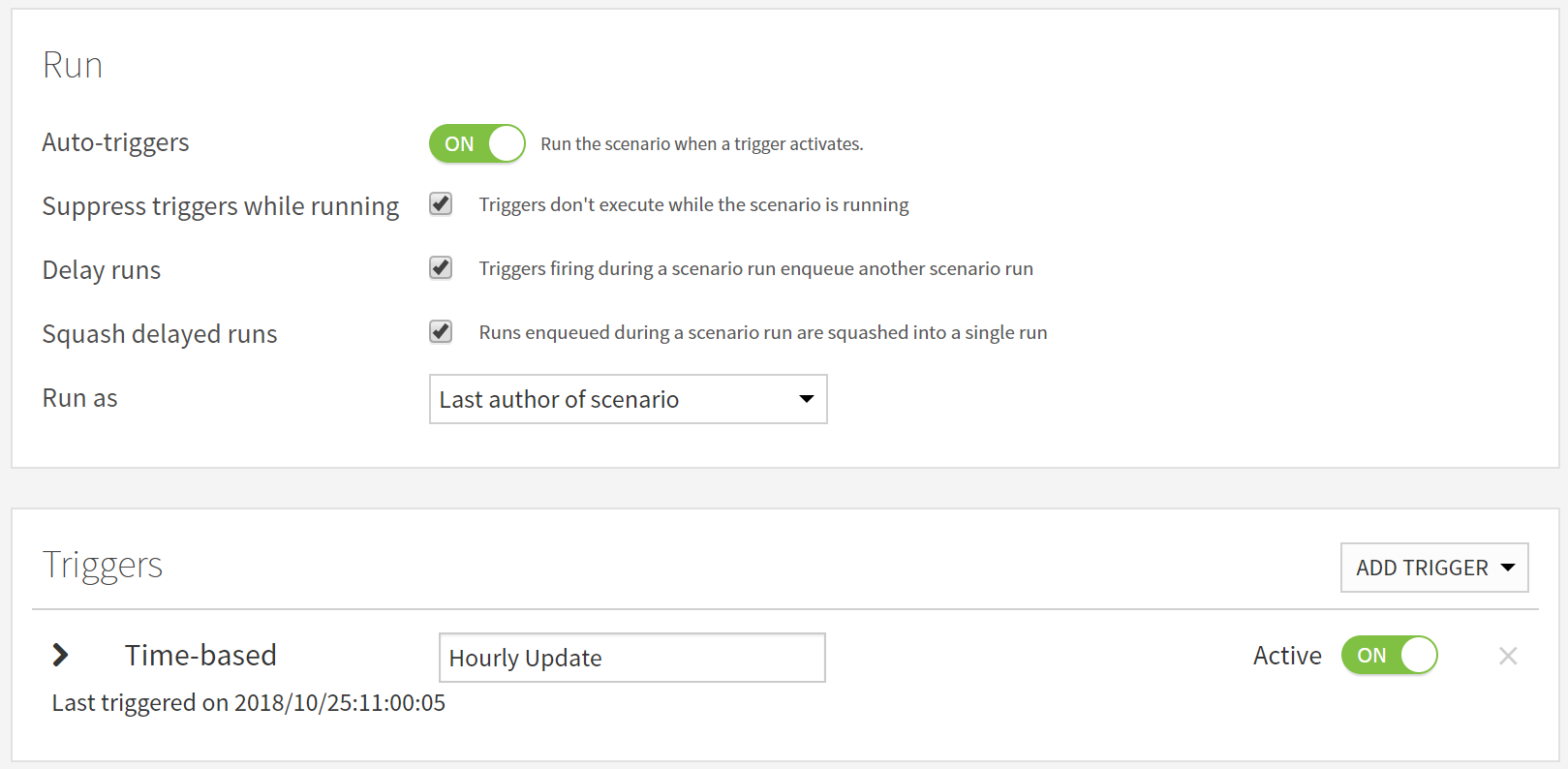Image resolution: width=1568 pixels, height=769 pixels.
Task: Click the Squash delayed runs label
Action: tap(160, 334)
